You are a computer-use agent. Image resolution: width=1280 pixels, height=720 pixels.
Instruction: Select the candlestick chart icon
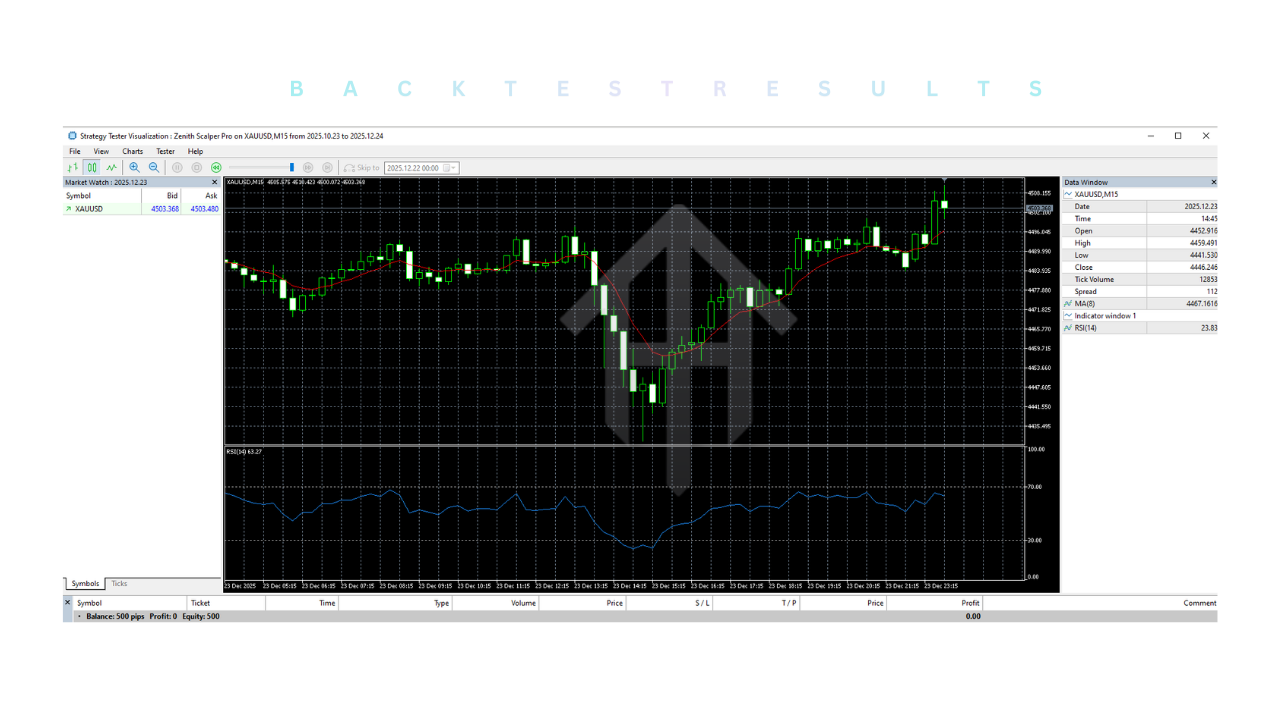pyautogui.click(x=91, y=168)
